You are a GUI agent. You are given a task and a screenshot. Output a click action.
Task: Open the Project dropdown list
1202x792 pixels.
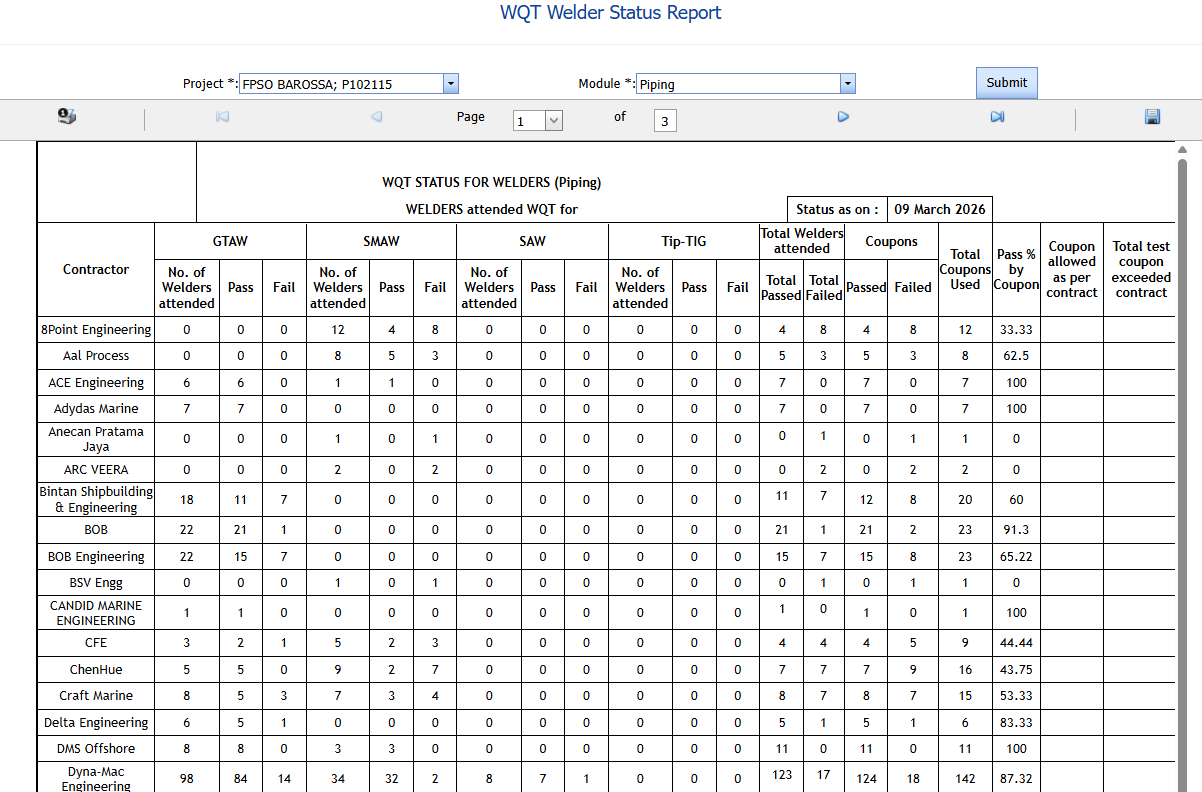pos(450,84)
